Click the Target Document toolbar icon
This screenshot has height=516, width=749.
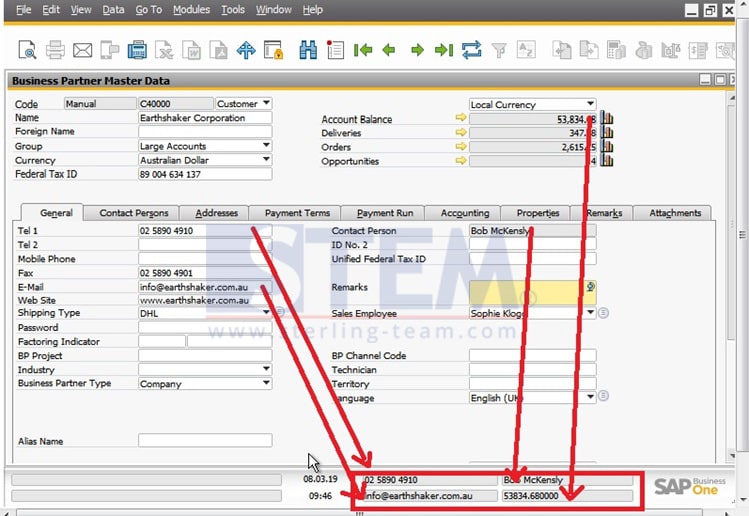(589, 50)
